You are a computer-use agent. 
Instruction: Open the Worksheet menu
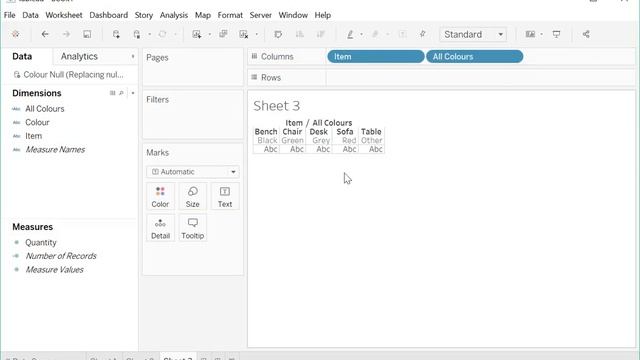[64, 15]
